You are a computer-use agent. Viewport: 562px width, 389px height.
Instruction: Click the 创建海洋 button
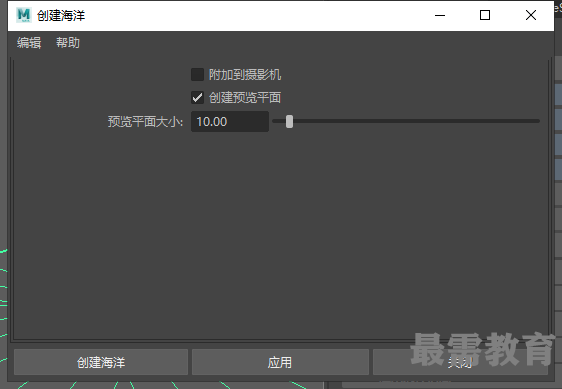[101, 362]
